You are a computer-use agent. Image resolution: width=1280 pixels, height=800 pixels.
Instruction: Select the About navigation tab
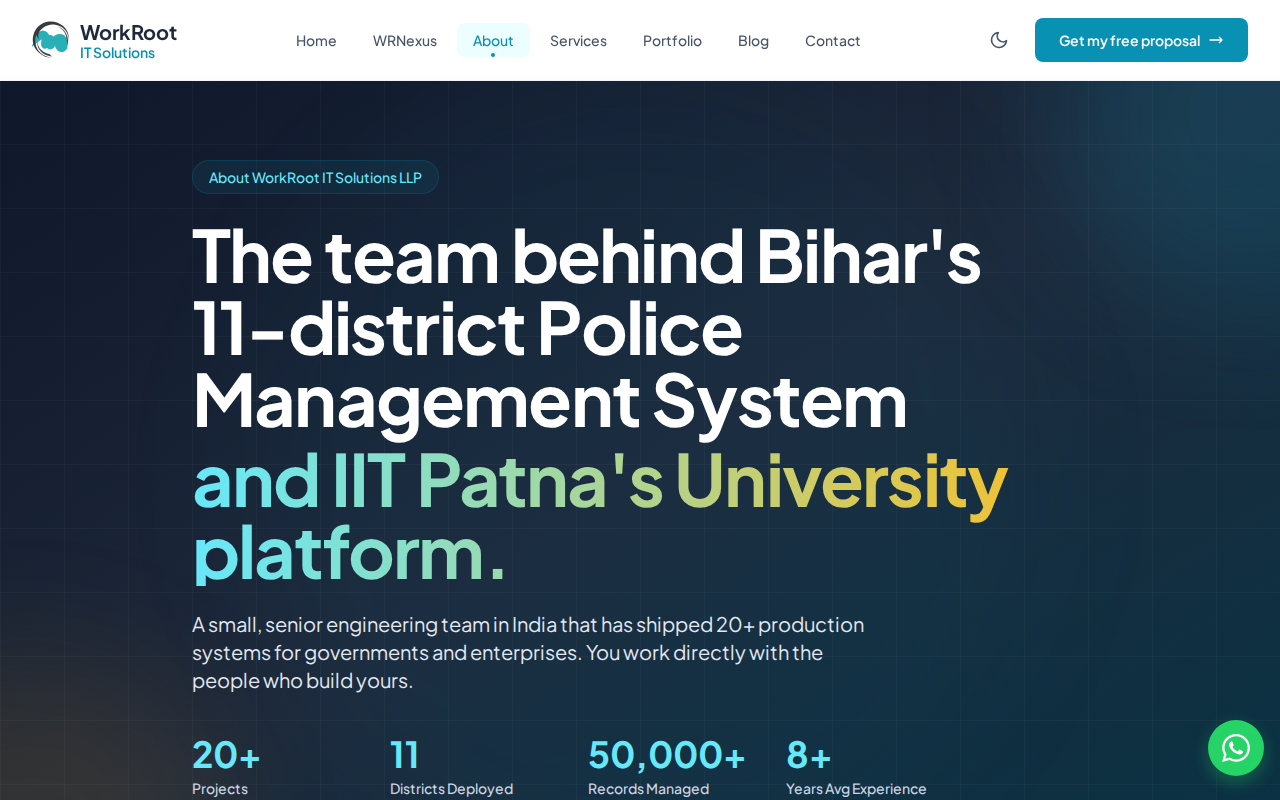click(493, 40)
